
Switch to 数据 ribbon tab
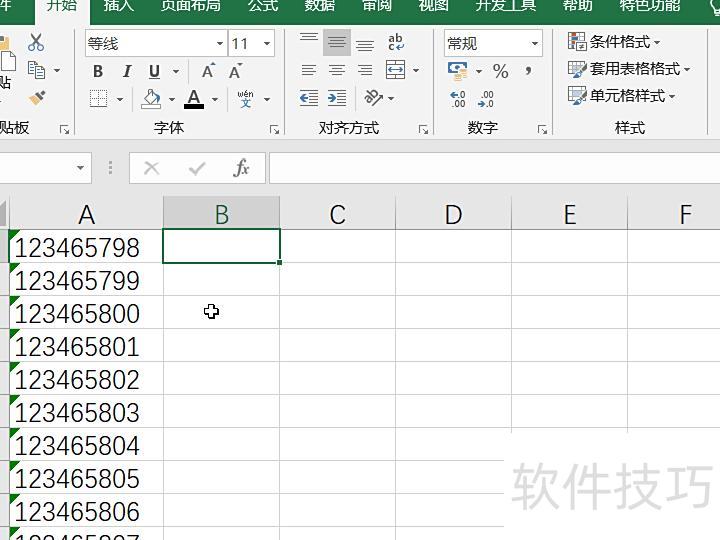click(320, 5)
